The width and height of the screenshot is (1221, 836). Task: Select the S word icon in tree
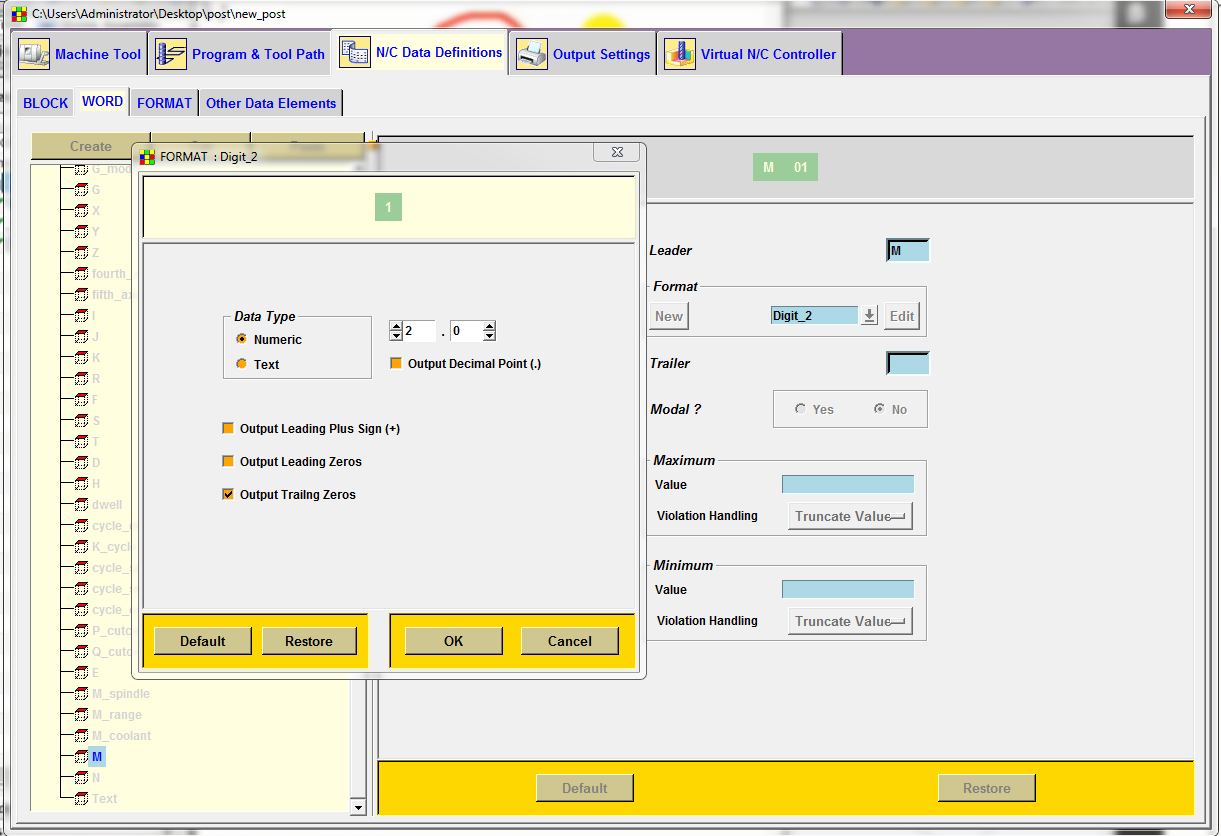82,421
